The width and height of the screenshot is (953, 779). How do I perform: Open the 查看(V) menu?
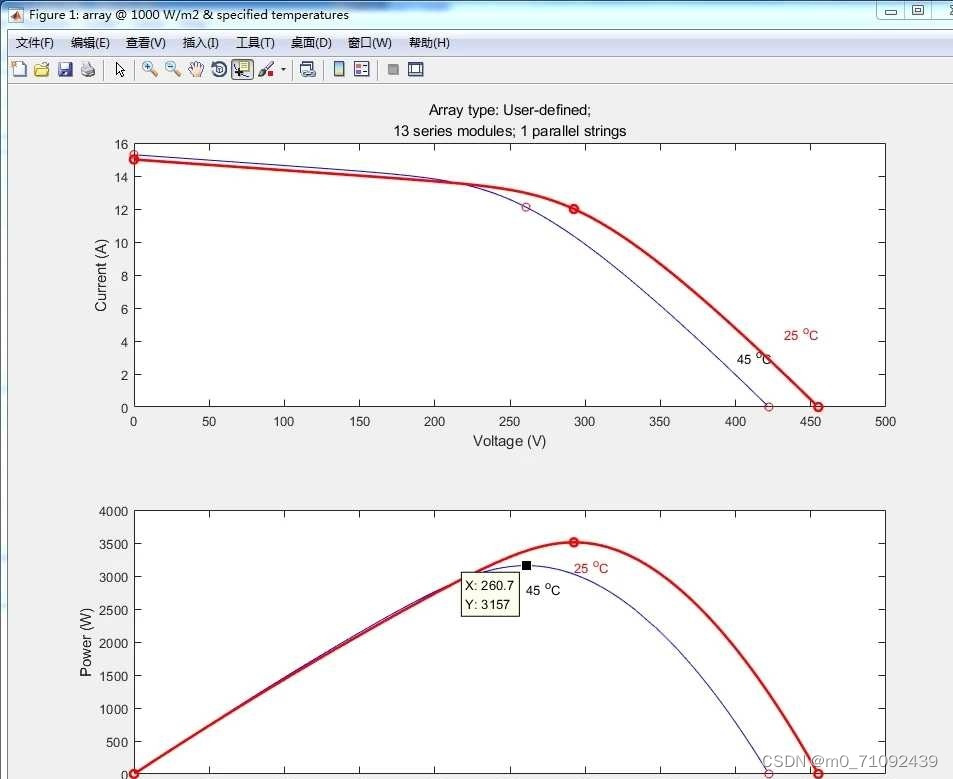(146, 43)
